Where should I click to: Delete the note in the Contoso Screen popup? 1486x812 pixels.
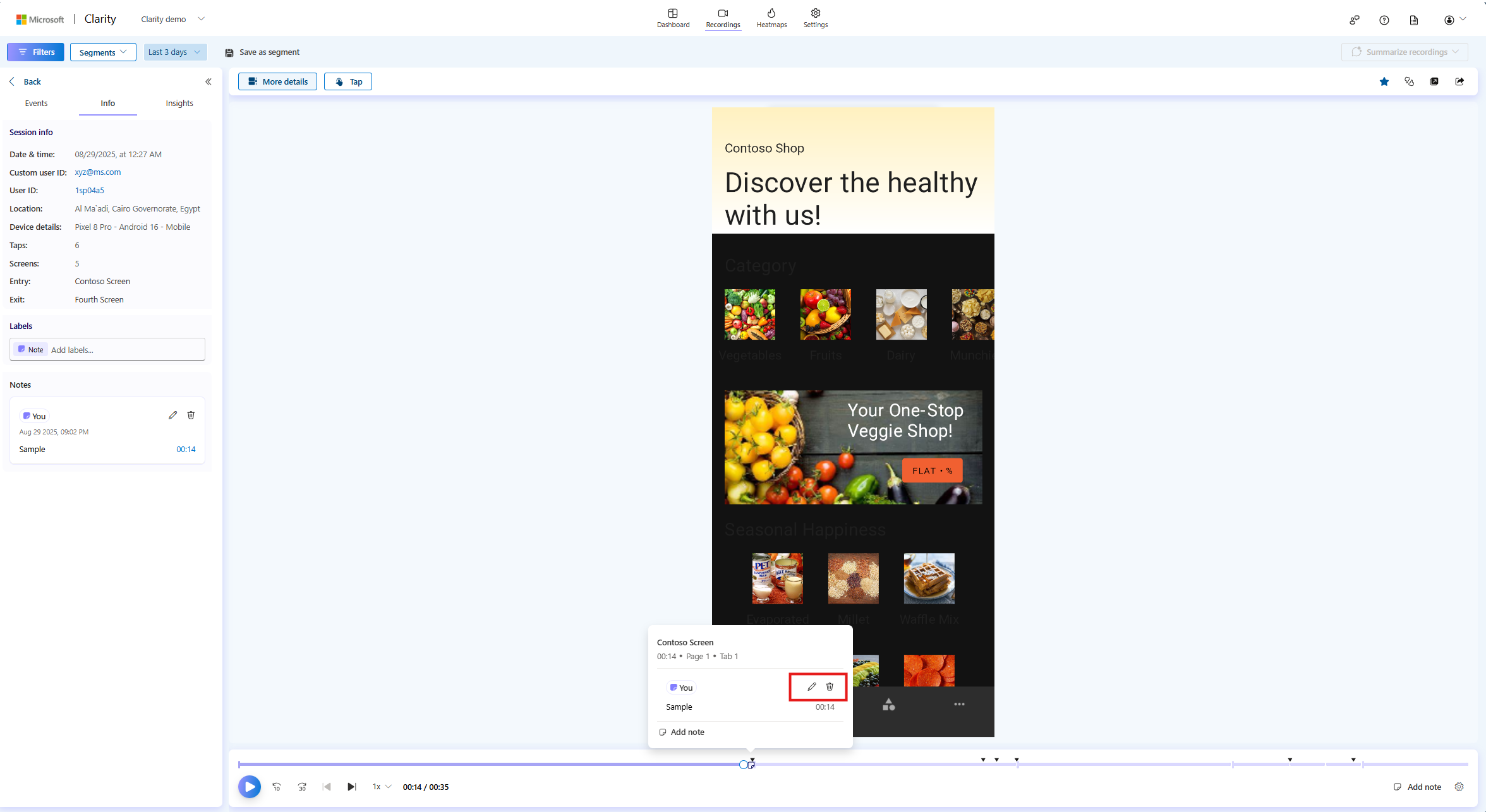(x=830, y=686)
